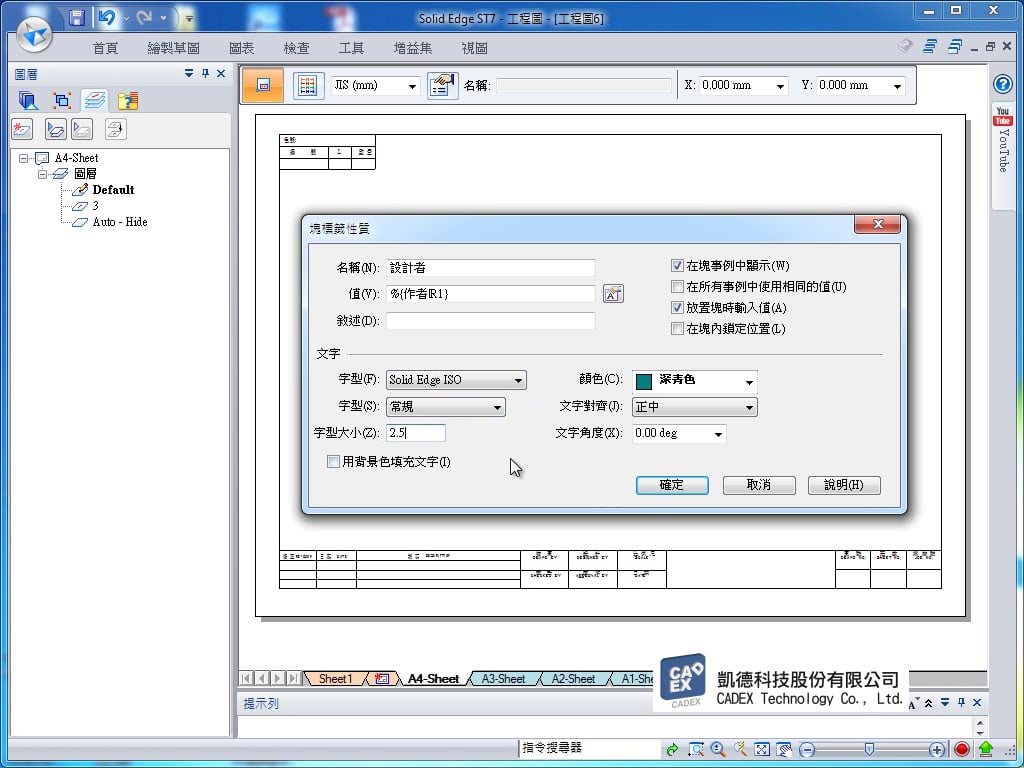Open the Solid Edge application button

pyautogui.click(x=34, y=34)
